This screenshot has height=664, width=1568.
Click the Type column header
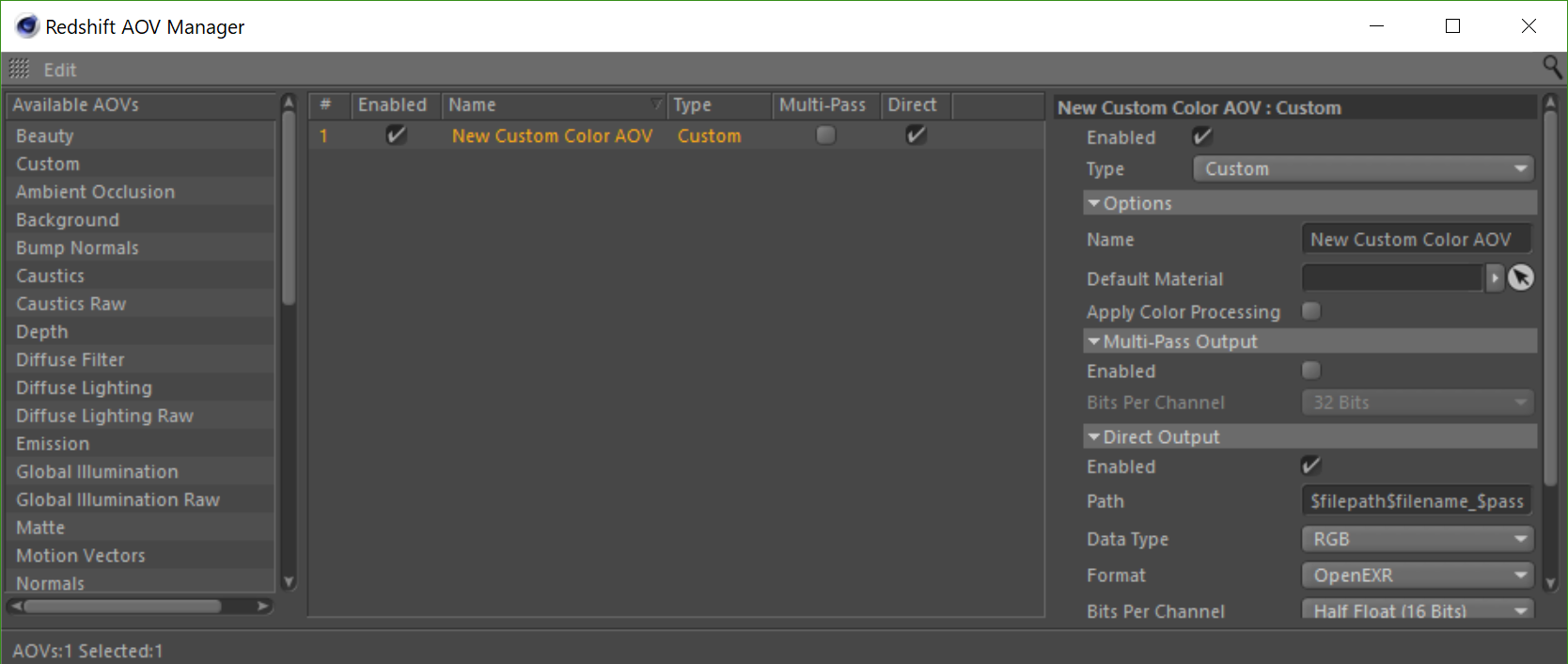(719, 105)
